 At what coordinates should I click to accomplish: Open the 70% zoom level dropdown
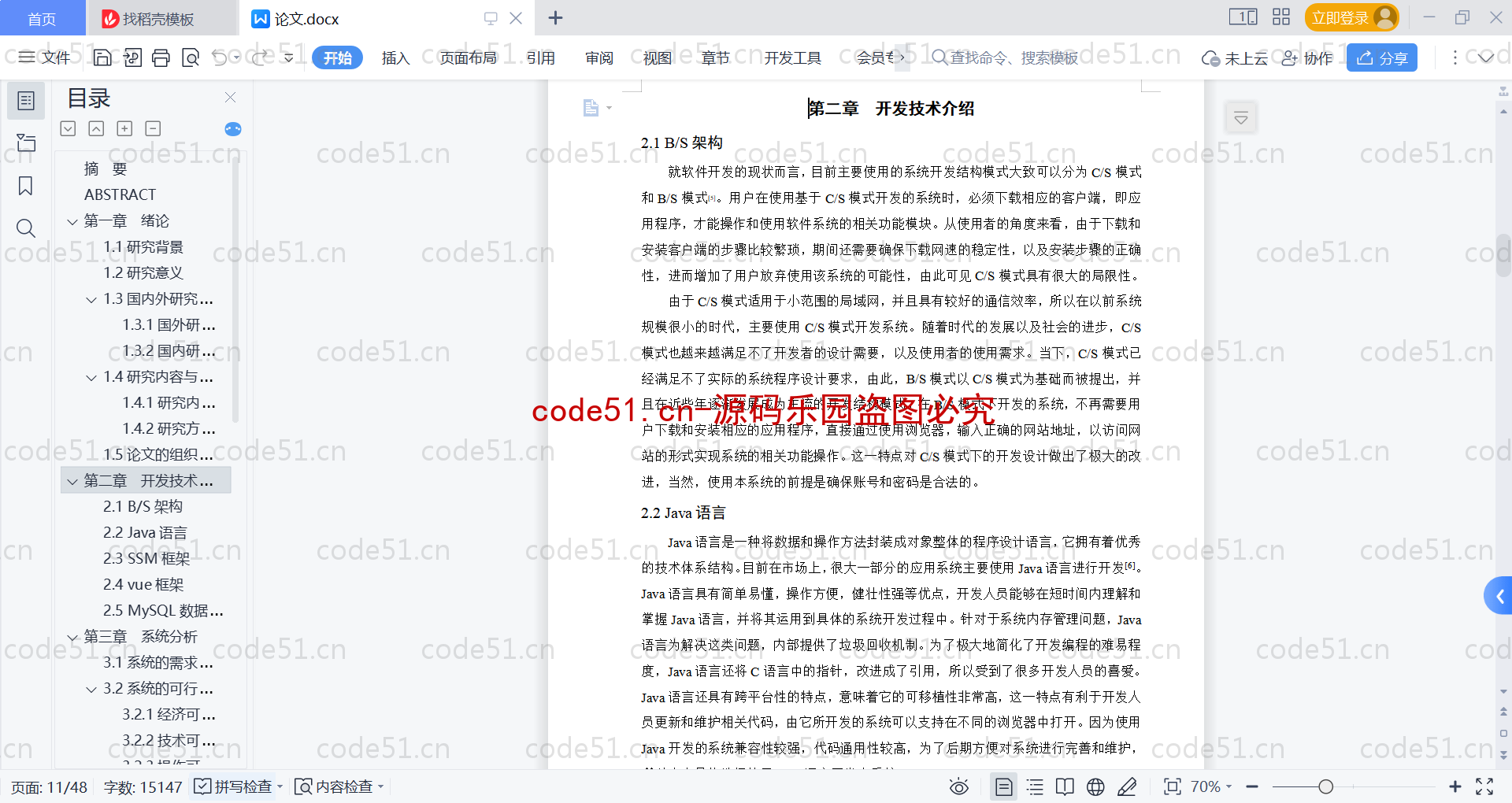click(x=1210, y=786)
